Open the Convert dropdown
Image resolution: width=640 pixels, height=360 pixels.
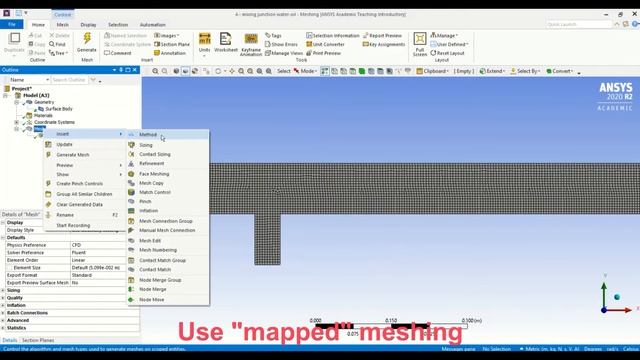point(560,71)
